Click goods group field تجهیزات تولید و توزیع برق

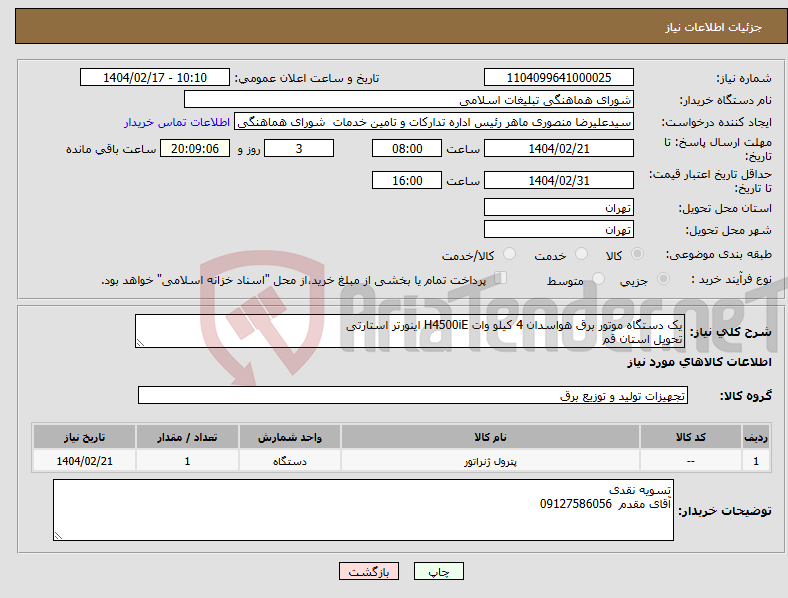(413, 395)
